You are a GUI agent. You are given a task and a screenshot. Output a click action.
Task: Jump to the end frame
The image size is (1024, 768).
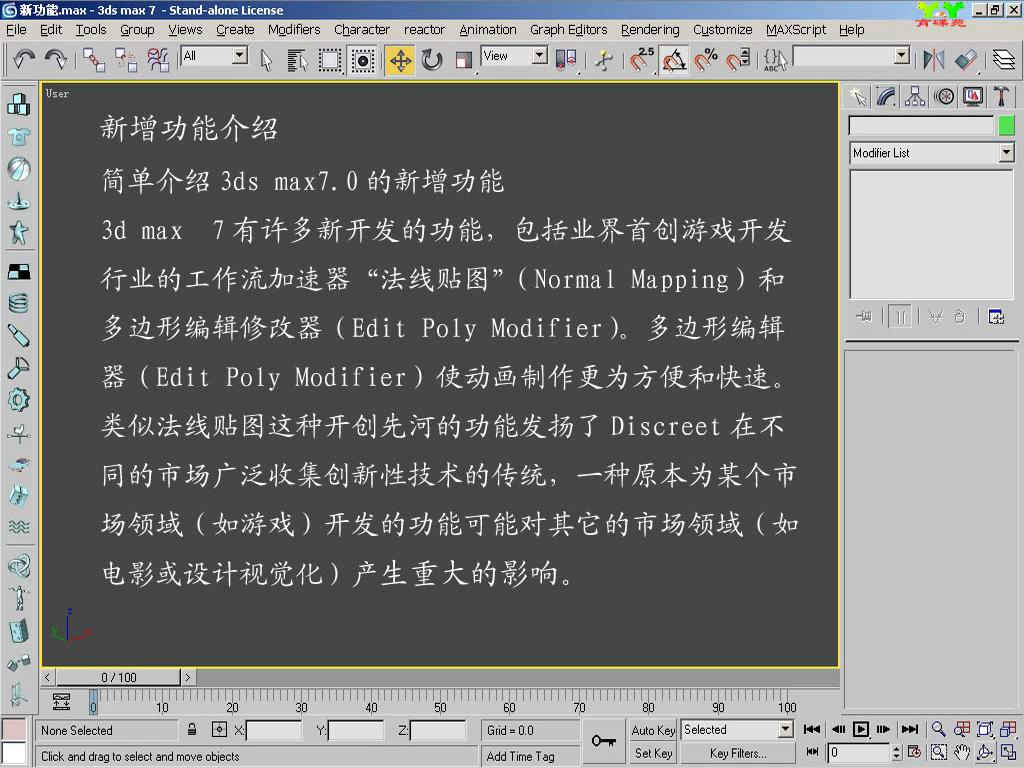910,729
